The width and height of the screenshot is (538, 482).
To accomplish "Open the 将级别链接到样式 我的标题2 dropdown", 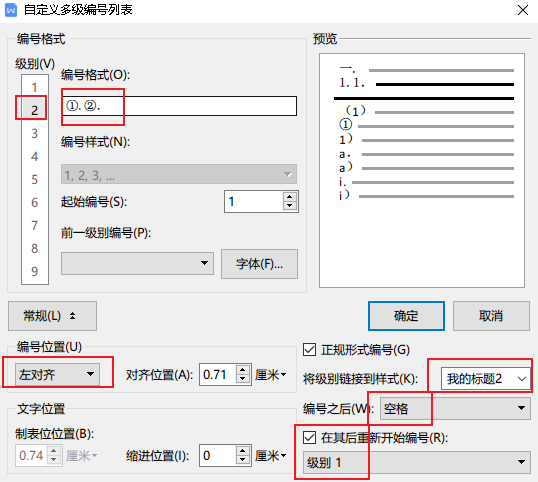I will click(486, 379).
